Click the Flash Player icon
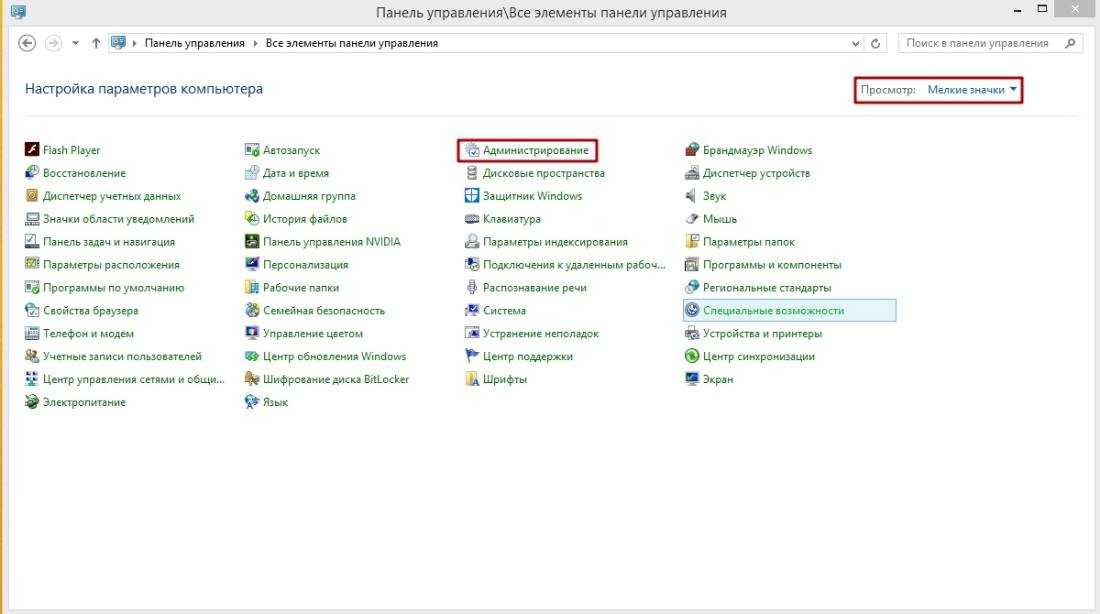 coord(32,150)
